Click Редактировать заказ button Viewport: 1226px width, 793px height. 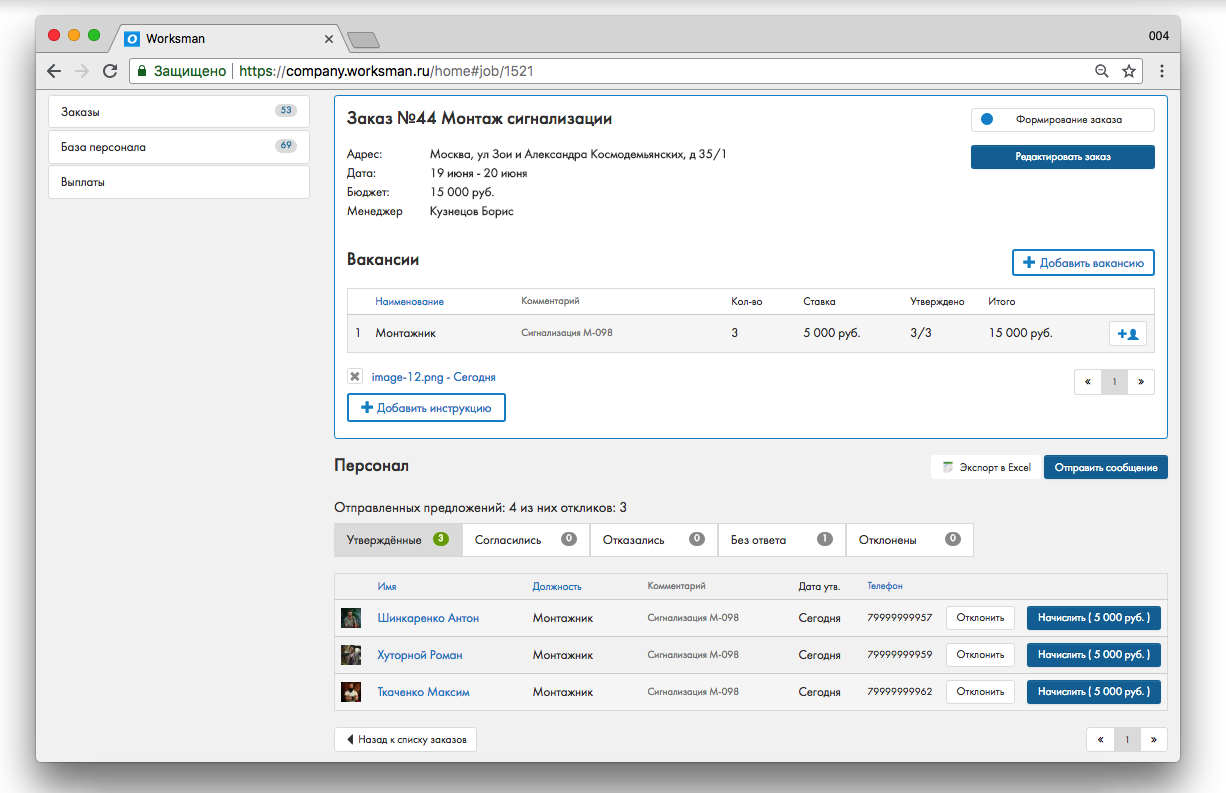[1063, 157]
